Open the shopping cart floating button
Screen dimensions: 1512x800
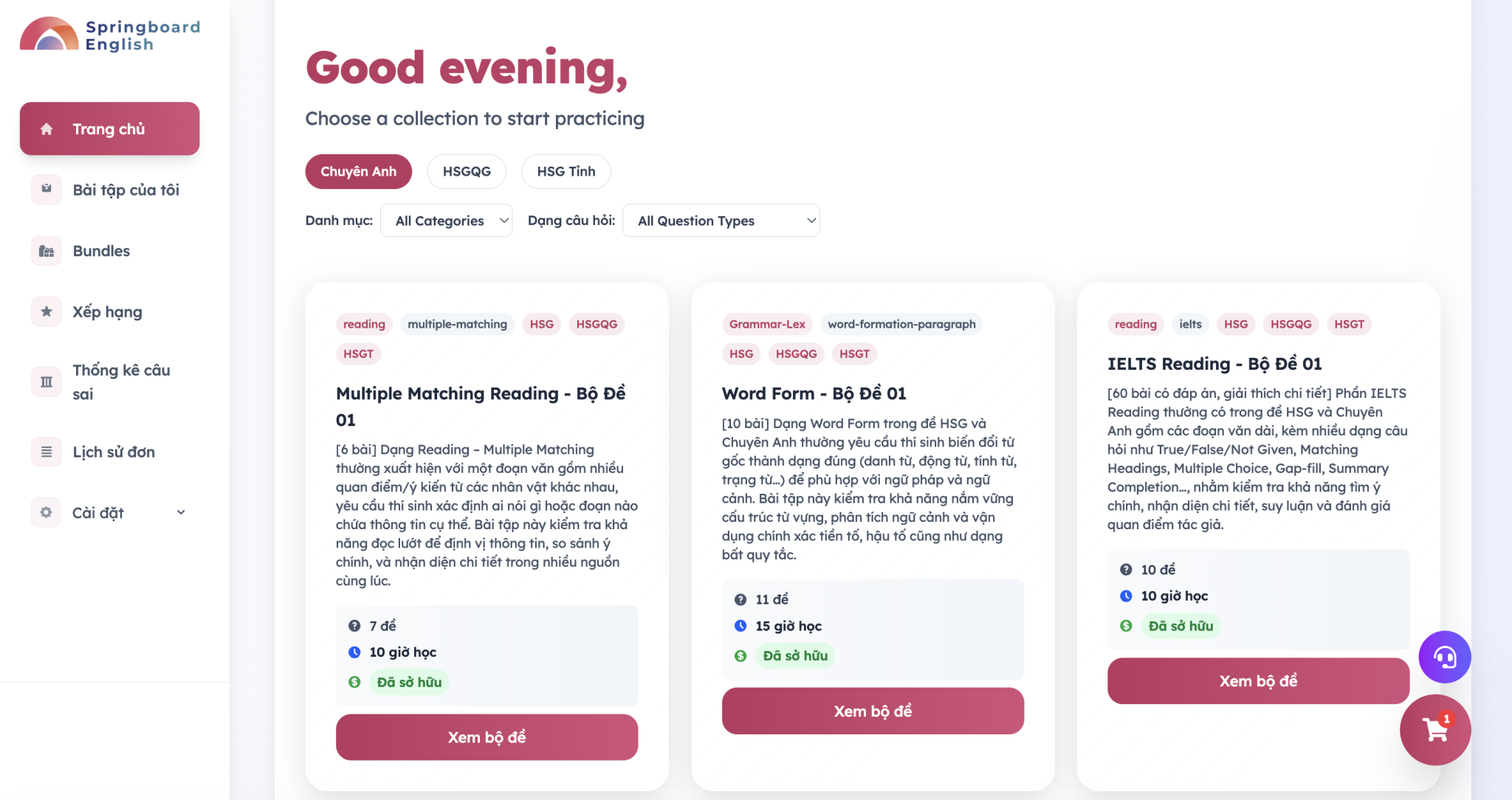1435,730
